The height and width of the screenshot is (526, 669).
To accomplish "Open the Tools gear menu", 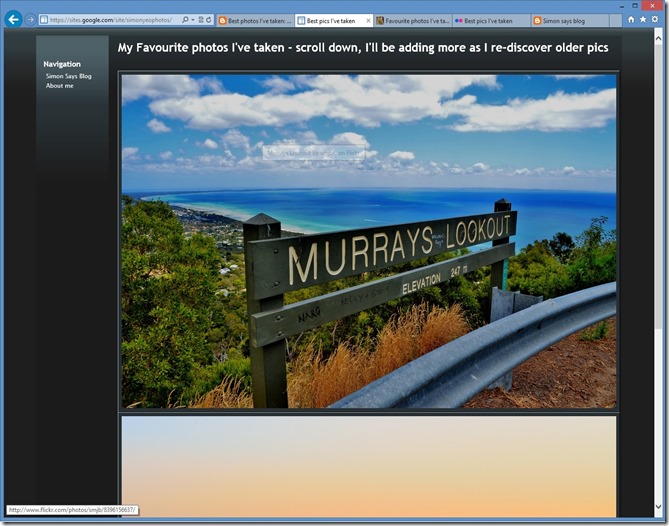I will click(655, 20).
